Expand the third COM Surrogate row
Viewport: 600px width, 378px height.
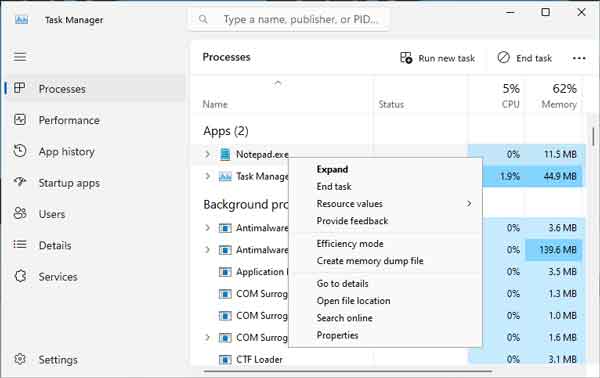(207, 337)
